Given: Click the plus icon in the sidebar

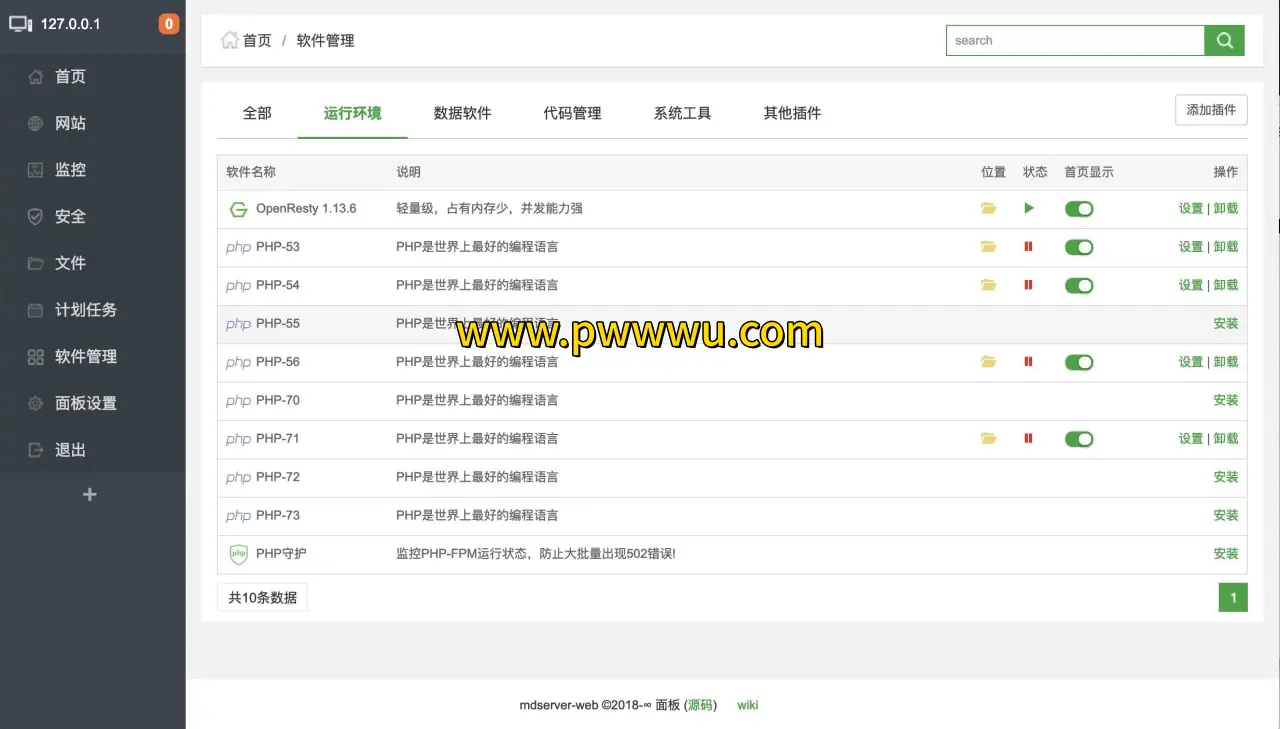Looking at the screenshot, I should [90, 494].
